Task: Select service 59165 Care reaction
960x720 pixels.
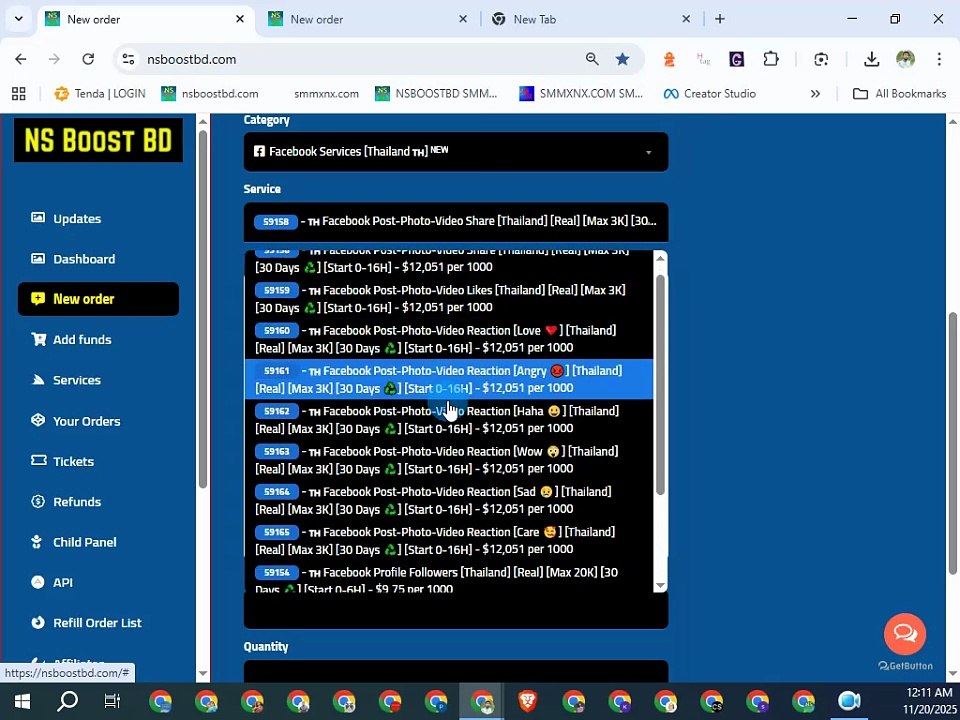Action: coord(449,541)
